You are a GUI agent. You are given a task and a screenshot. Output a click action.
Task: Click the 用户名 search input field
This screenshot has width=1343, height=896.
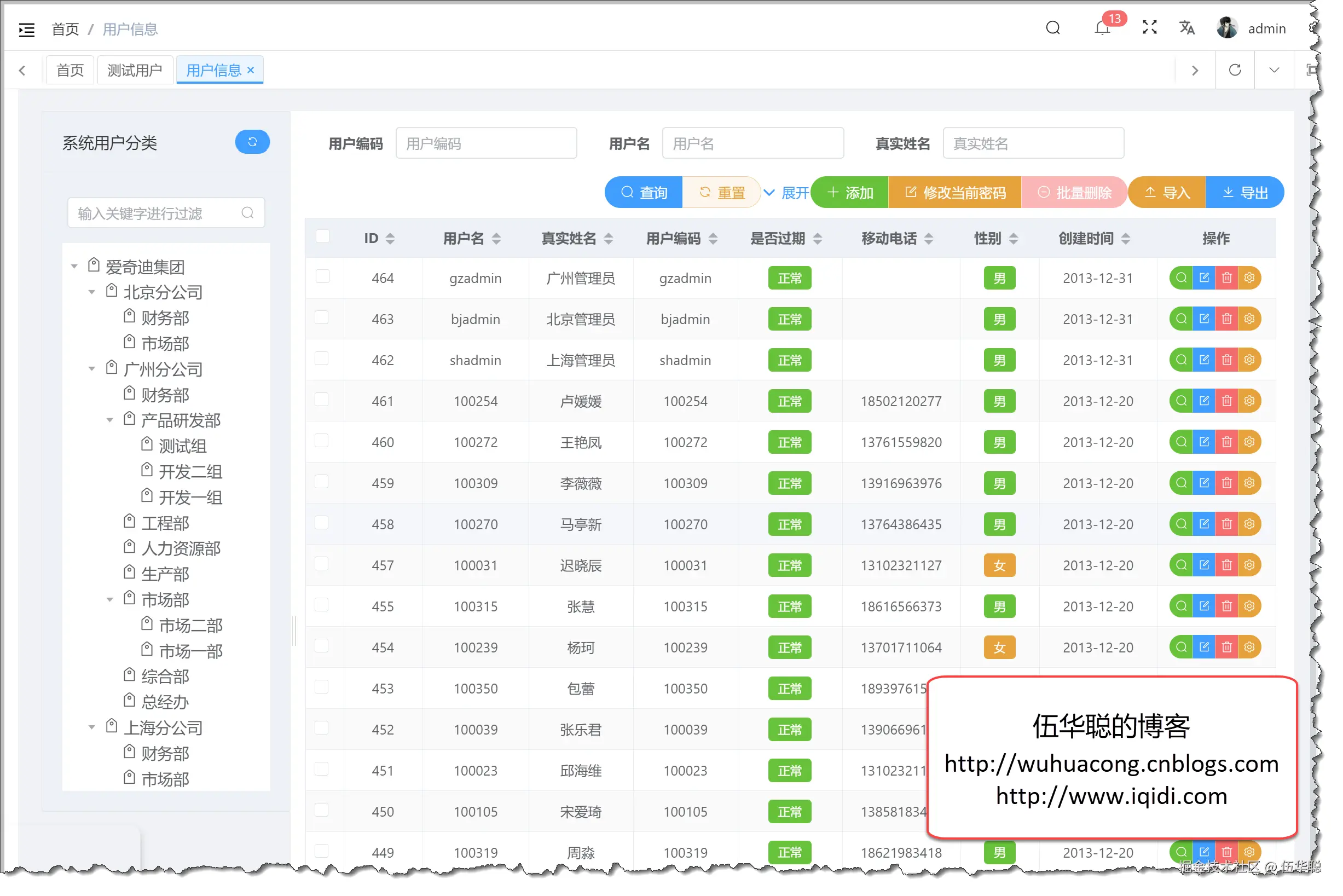[x=753, y=143]
